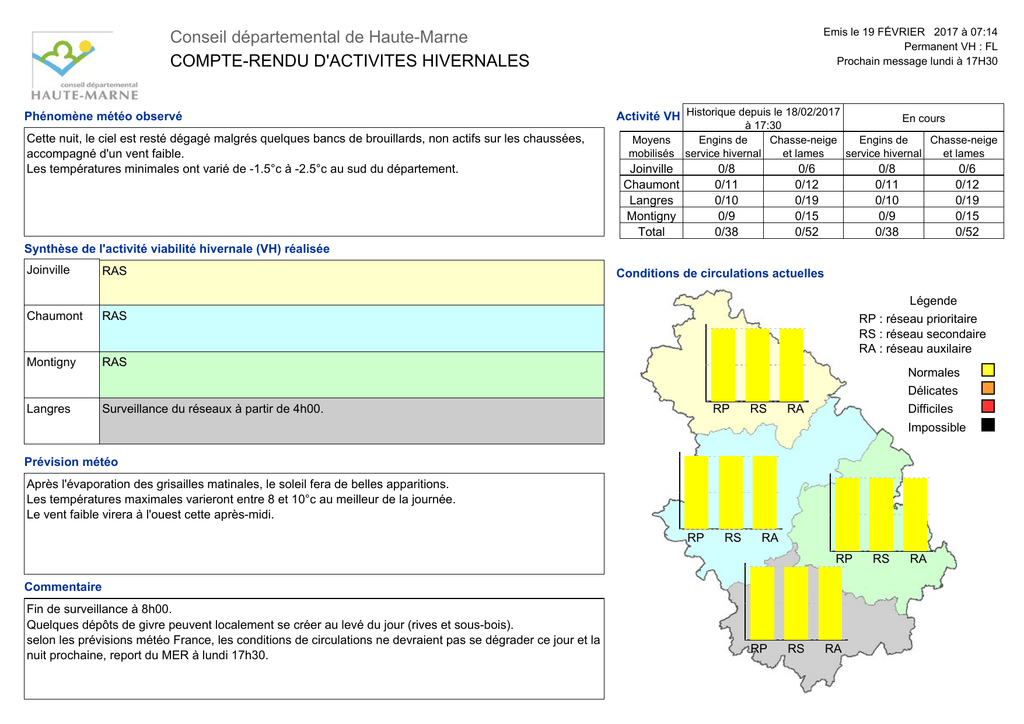This screenshot has height=724, width=1024.
Task: Click 'Chasse-neige et lames' under En cours
Action: 963,146
